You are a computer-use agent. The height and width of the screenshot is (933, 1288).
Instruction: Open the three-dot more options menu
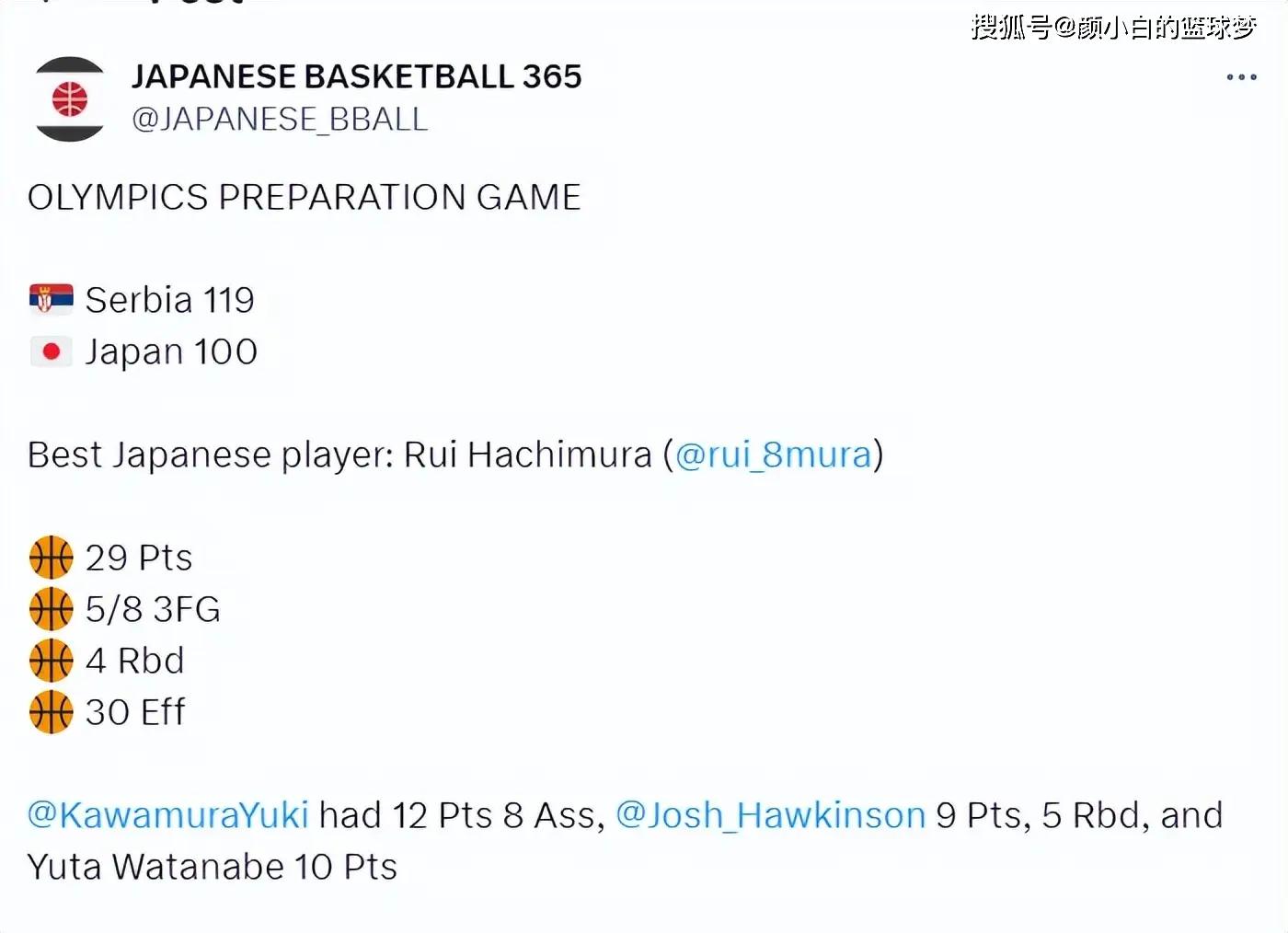pos(1241,78)
